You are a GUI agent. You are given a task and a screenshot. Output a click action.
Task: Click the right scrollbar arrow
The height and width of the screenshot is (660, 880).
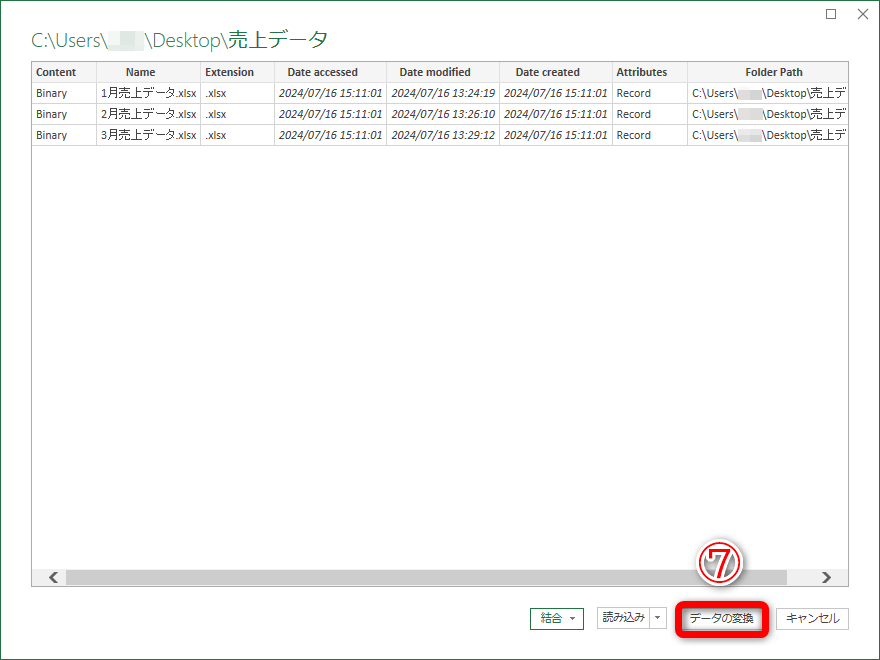pos(826,577)
